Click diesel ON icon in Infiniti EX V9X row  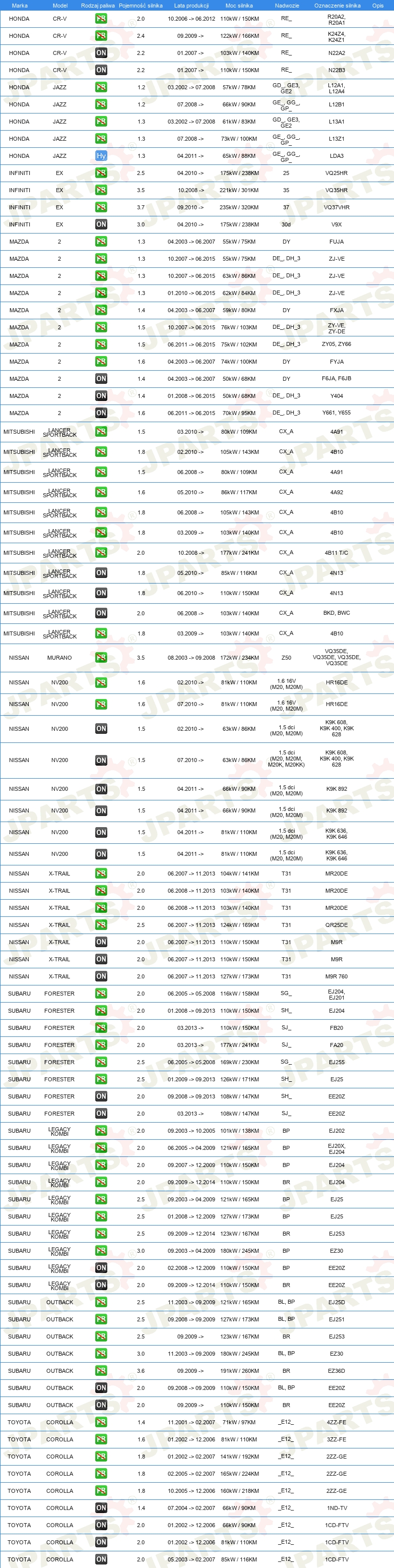coord(101,224)
